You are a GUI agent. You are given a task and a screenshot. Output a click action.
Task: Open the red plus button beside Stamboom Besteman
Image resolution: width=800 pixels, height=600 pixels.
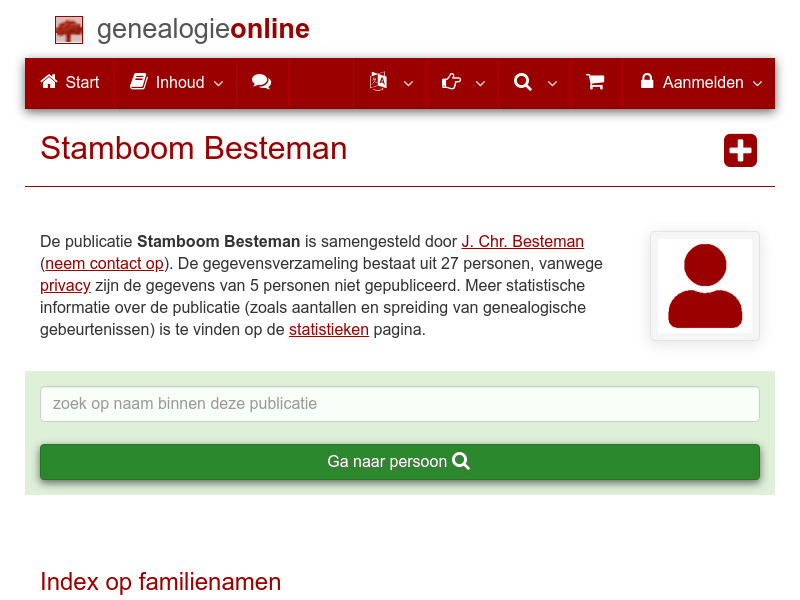(740, 150)
